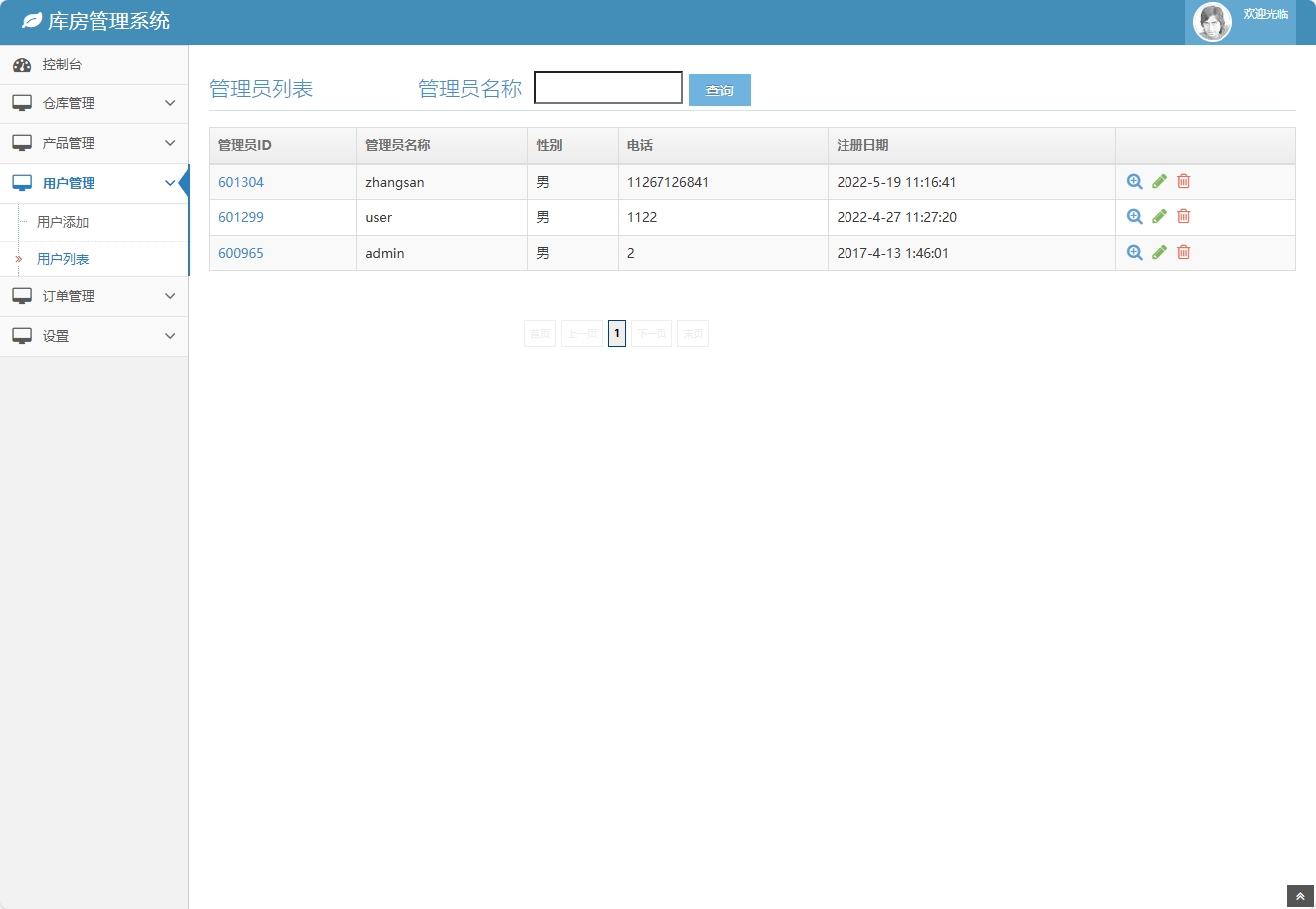
Task: Click the 查询 search button
Action: [719, 90]
